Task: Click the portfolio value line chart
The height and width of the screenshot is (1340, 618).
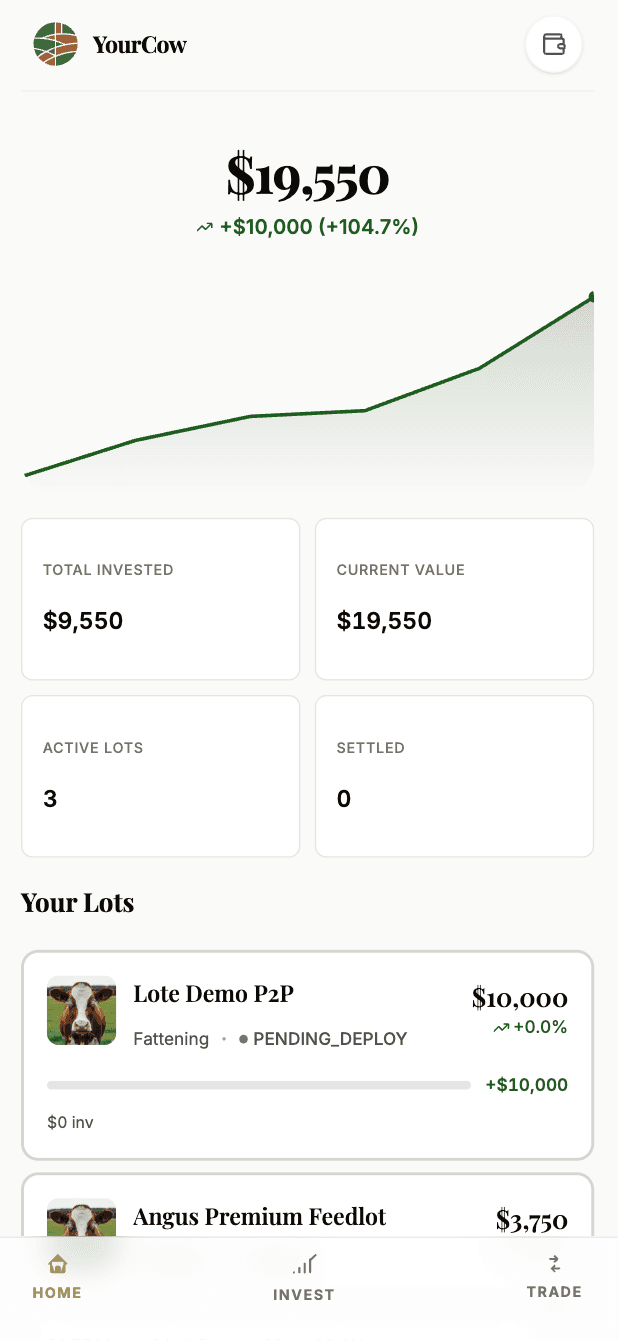Action: pos(309,400)
